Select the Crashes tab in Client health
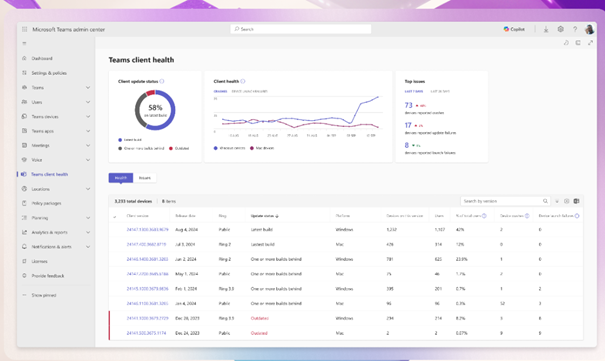This screenshot has height=361, width=605. coord(220,91)
